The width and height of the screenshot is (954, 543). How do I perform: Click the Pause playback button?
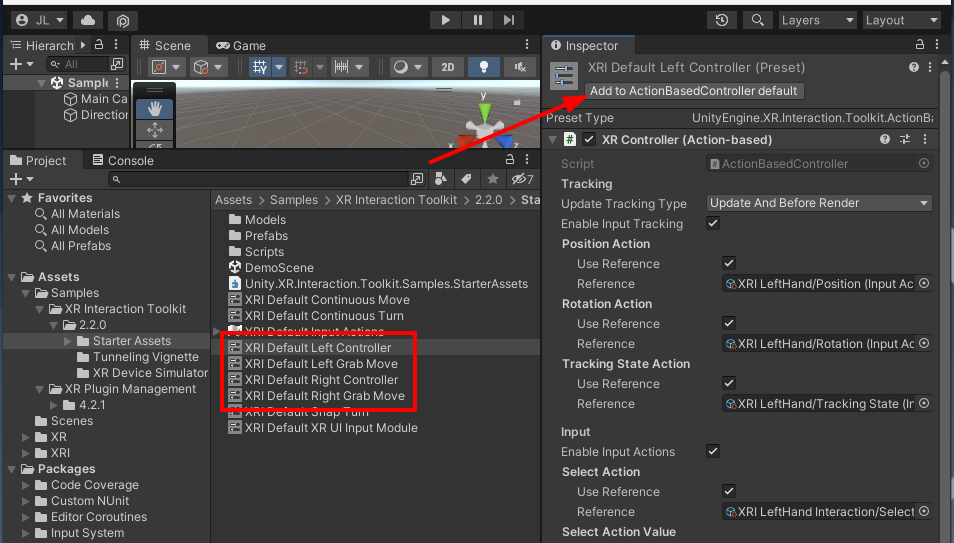coord(477,20)
